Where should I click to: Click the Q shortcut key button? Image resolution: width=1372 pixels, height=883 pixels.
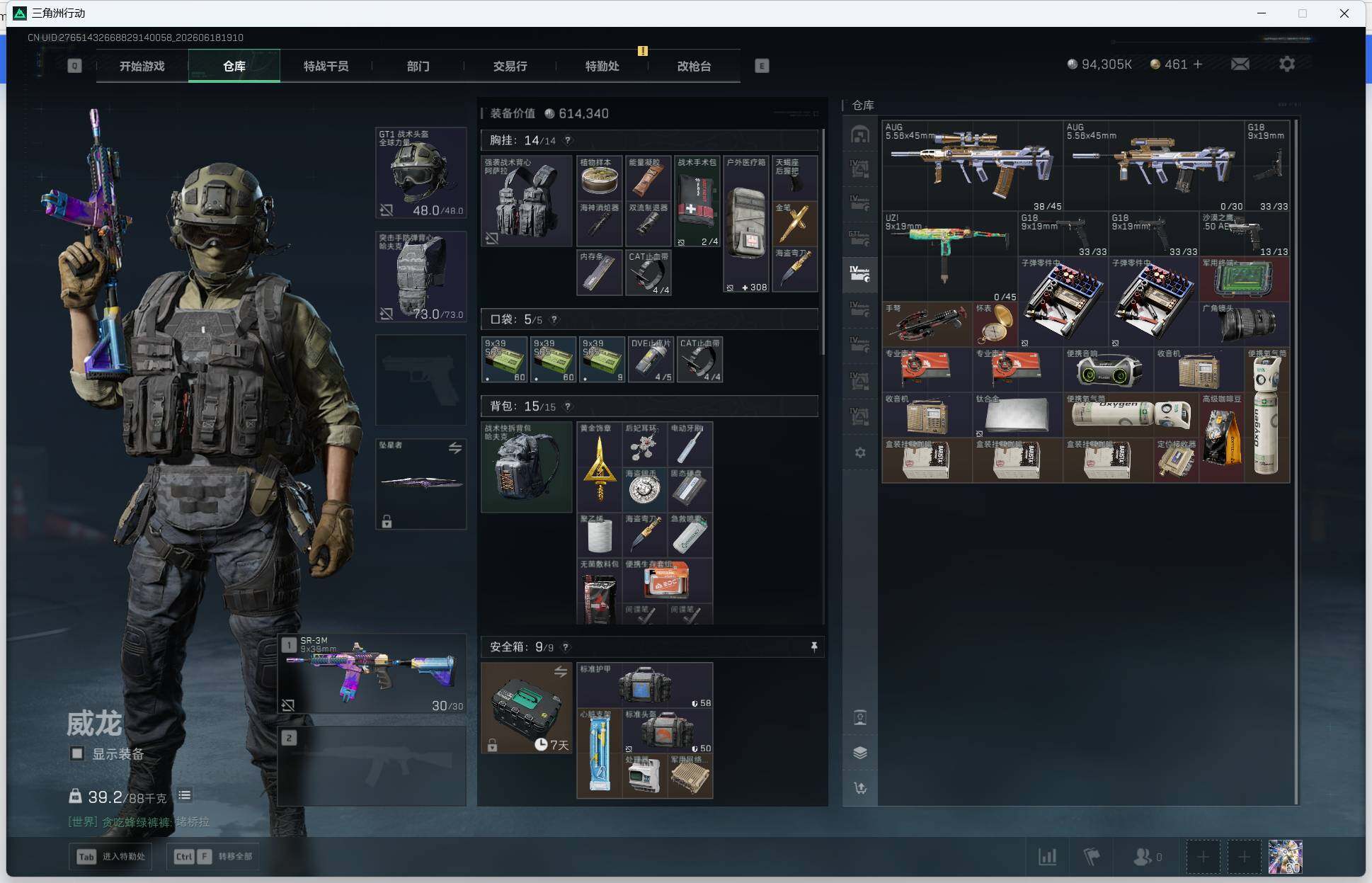click(x=74, y=66)
